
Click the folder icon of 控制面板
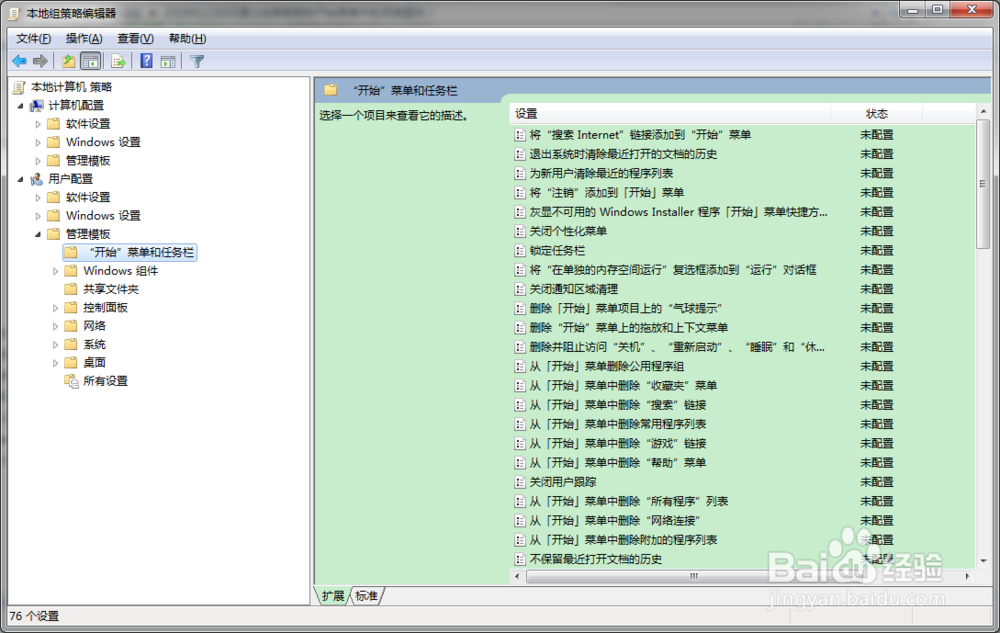(x=71, y=308)
